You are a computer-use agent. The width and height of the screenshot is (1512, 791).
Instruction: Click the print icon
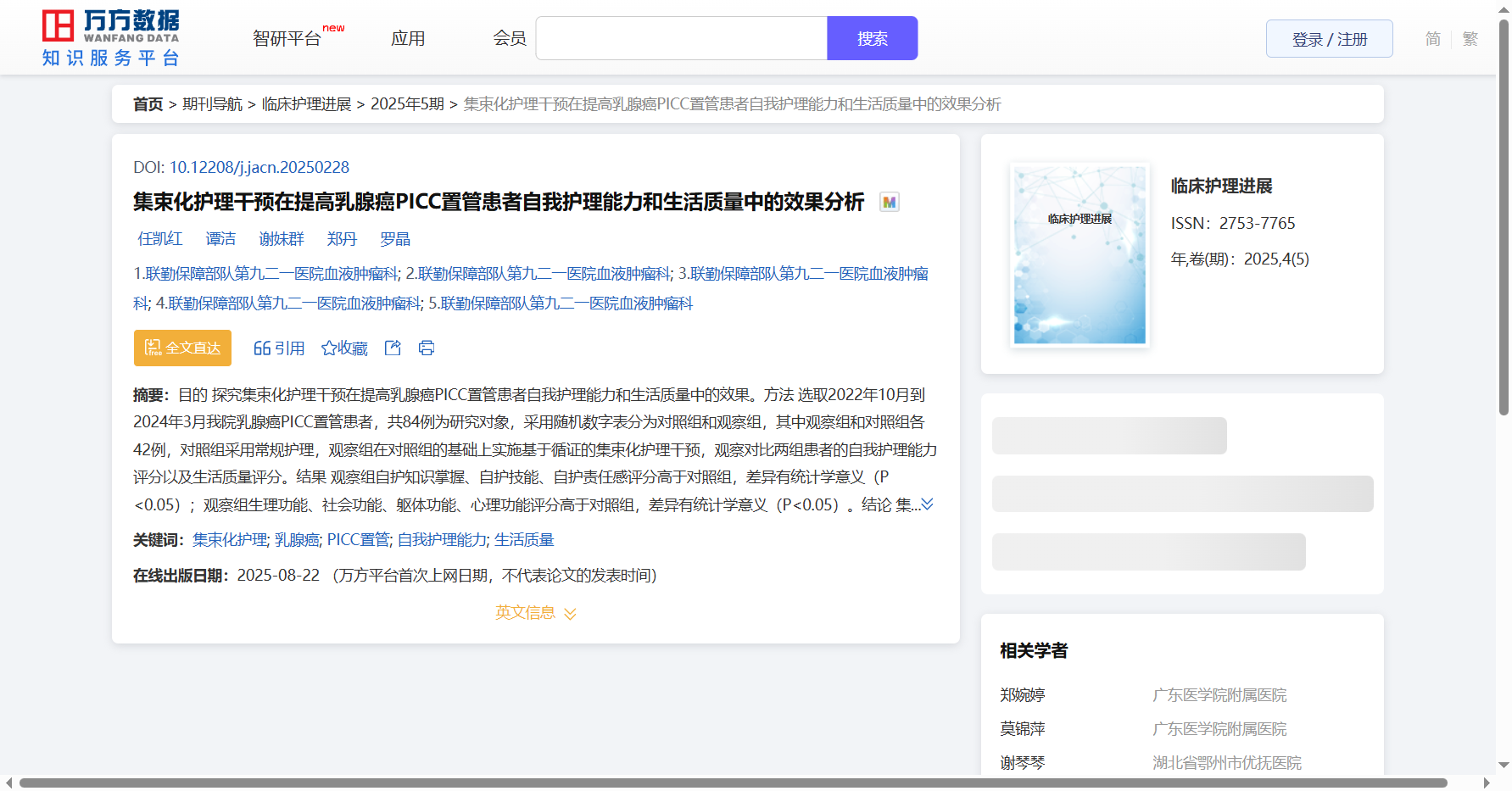point(427,348)
